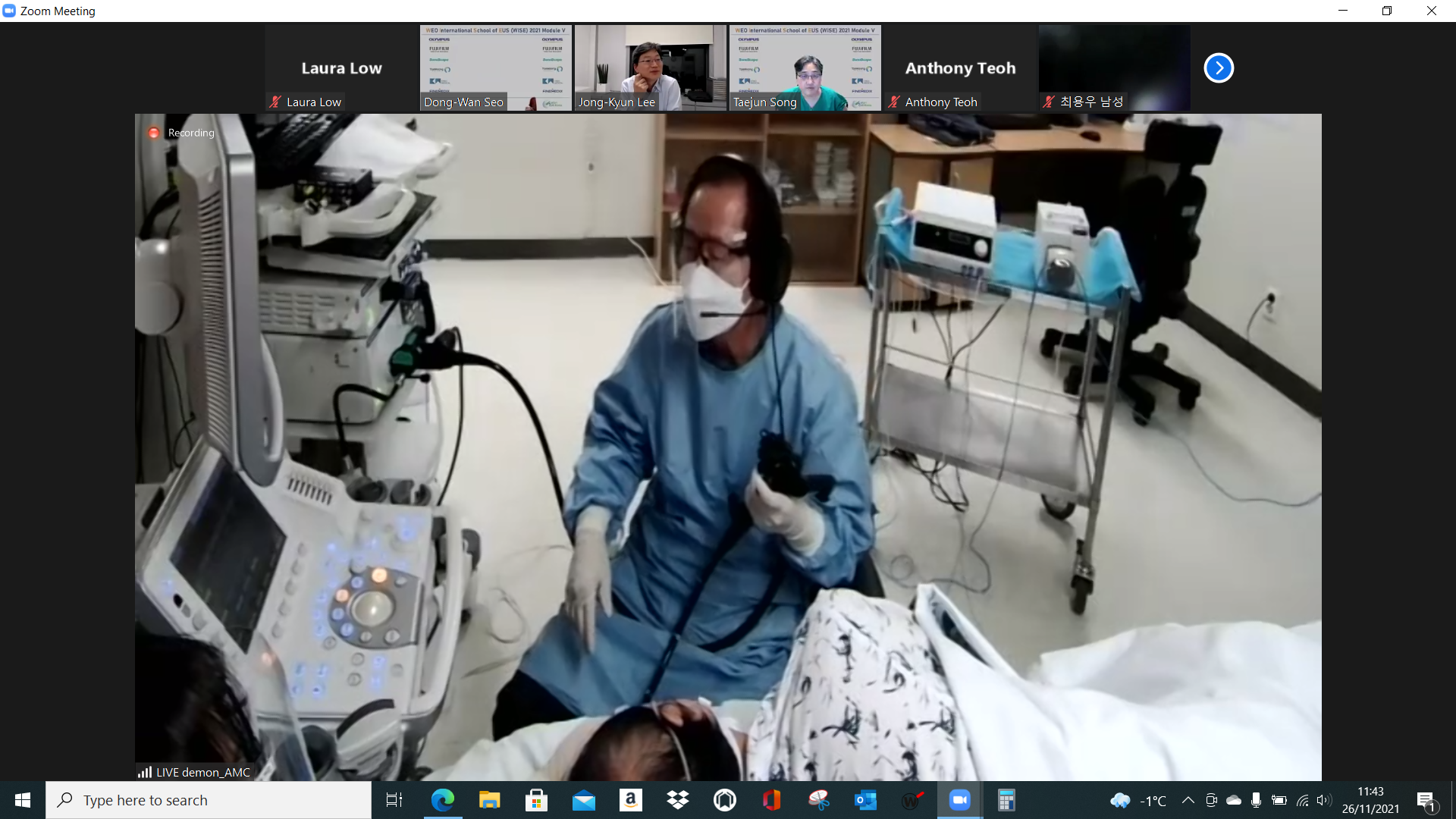Click the taskbar clock and date
1456x819 pixels.
[1370, 800]
